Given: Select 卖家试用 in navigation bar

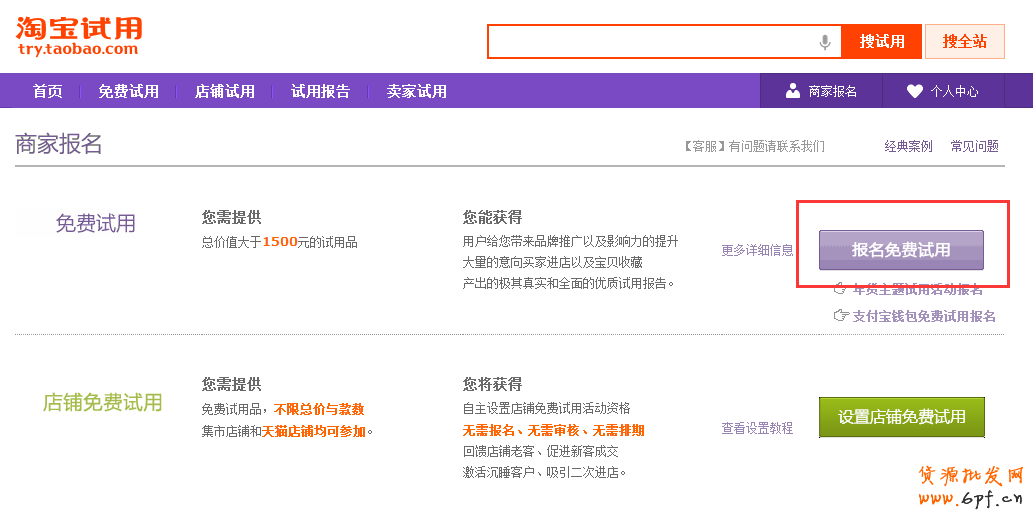Looking at the screenshot, I should 416,91.
